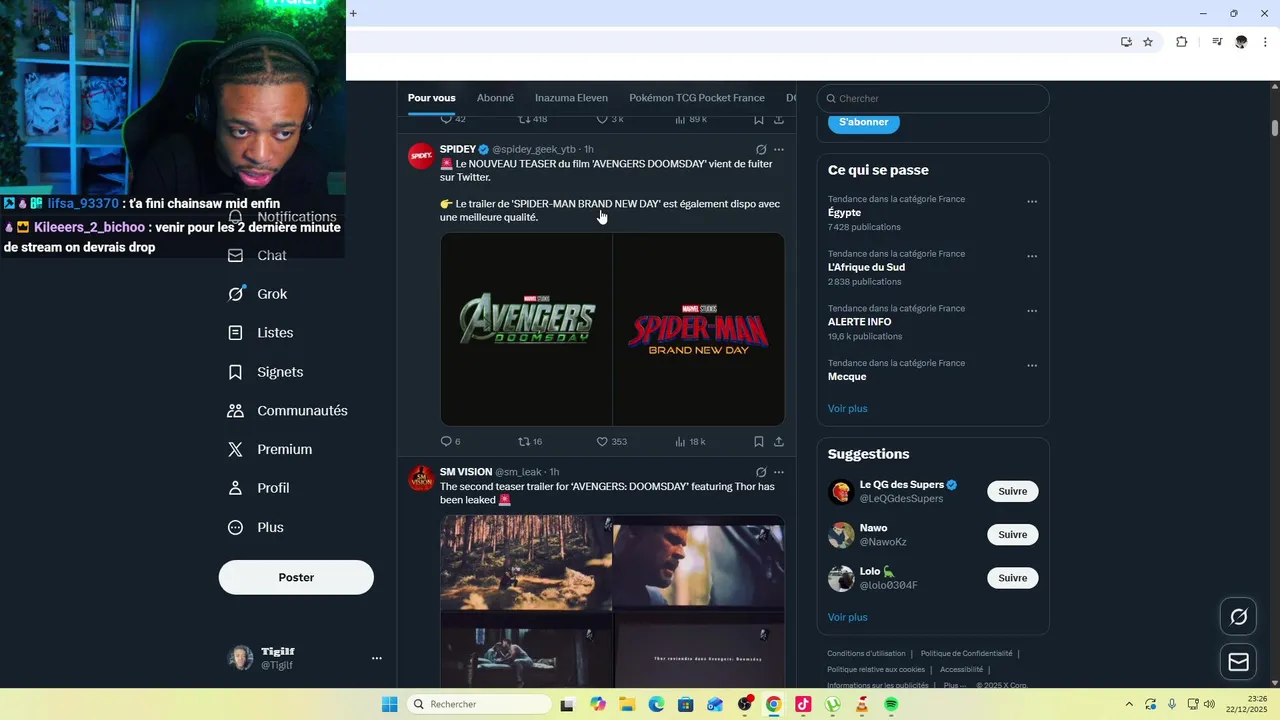Open Windows Start menu
The width and height of the screenshot is (1280, 720).
coord(389,704)
